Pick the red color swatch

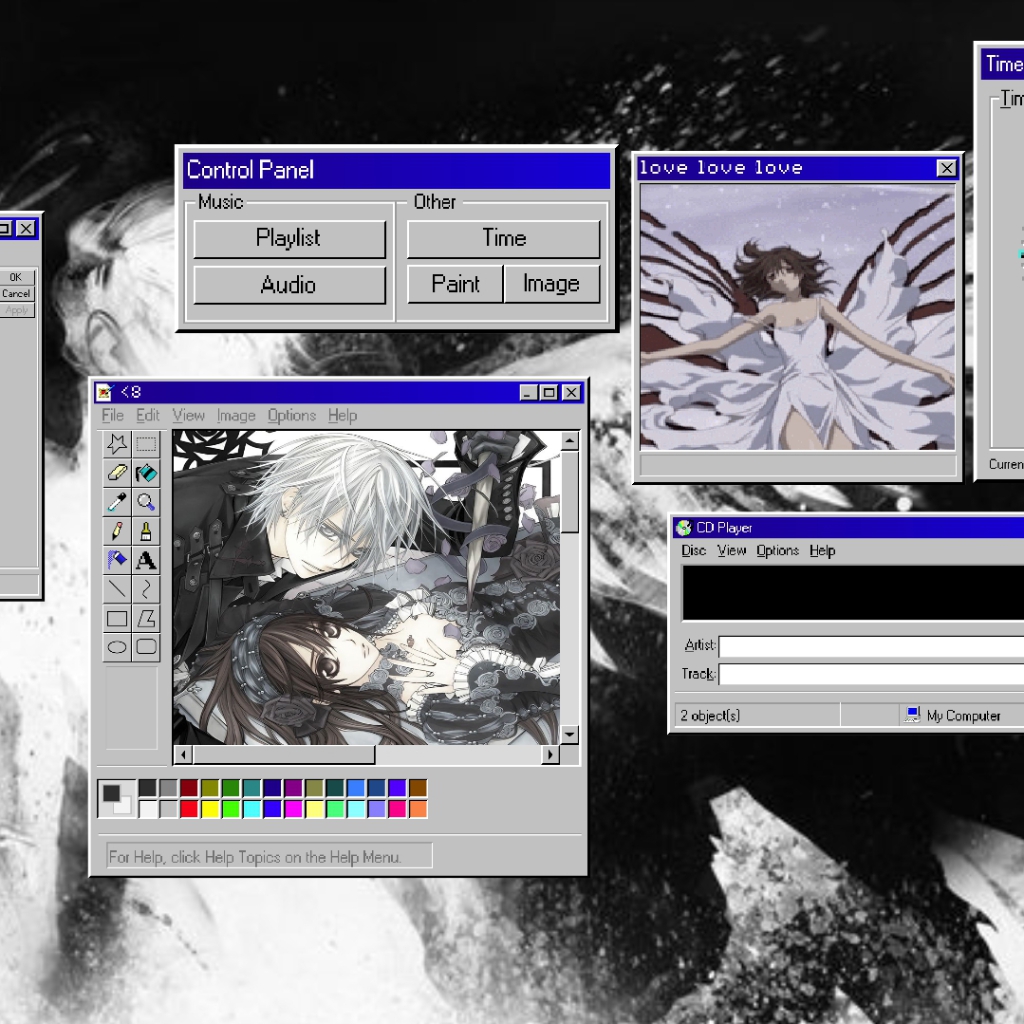pyautogui.click(x=189, y=809)
